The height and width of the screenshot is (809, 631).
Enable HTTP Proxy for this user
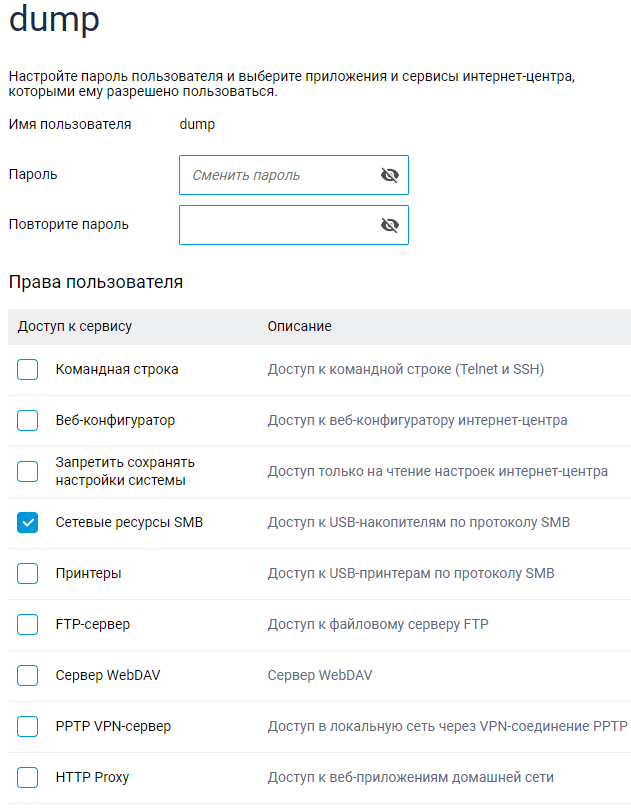27,776
